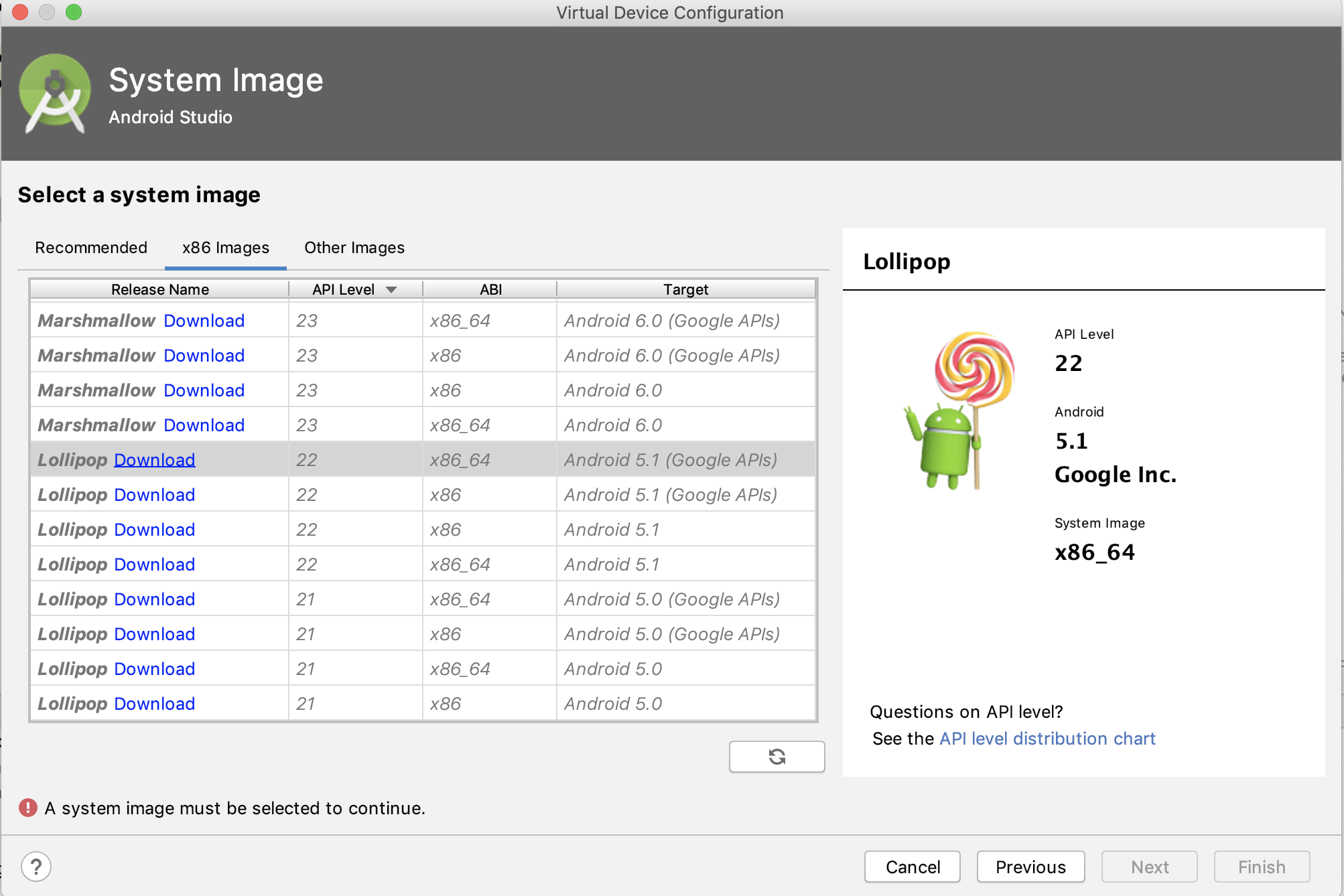Click the red error icon beside warning message

coord(28,808)
